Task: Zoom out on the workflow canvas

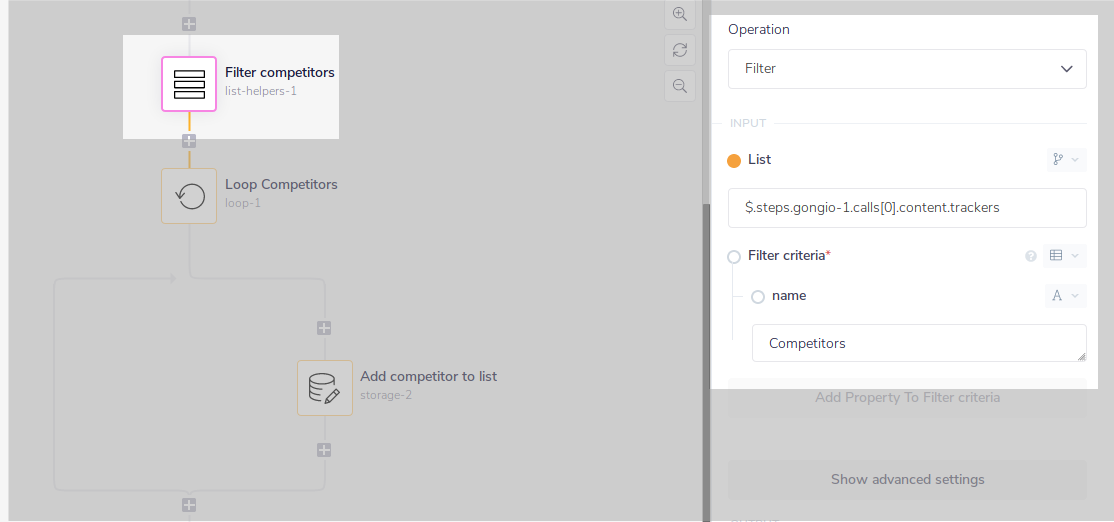Action: (680, 86)
